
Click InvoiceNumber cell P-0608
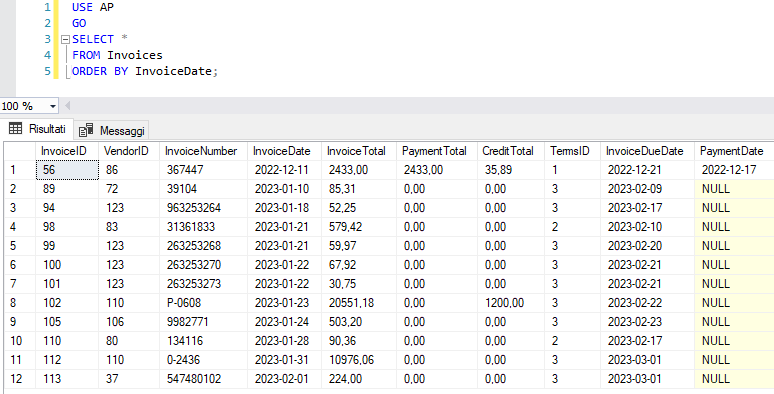pyautogui.click(x=203, y=303)
